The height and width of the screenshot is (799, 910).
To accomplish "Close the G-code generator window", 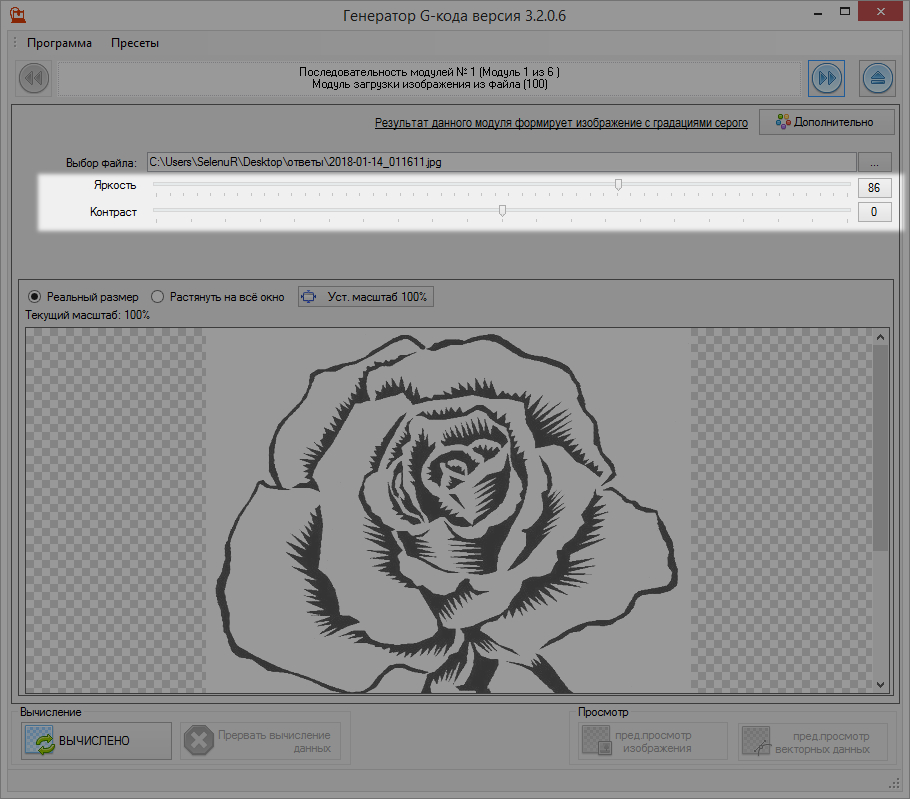I will [x=880, y=12].
